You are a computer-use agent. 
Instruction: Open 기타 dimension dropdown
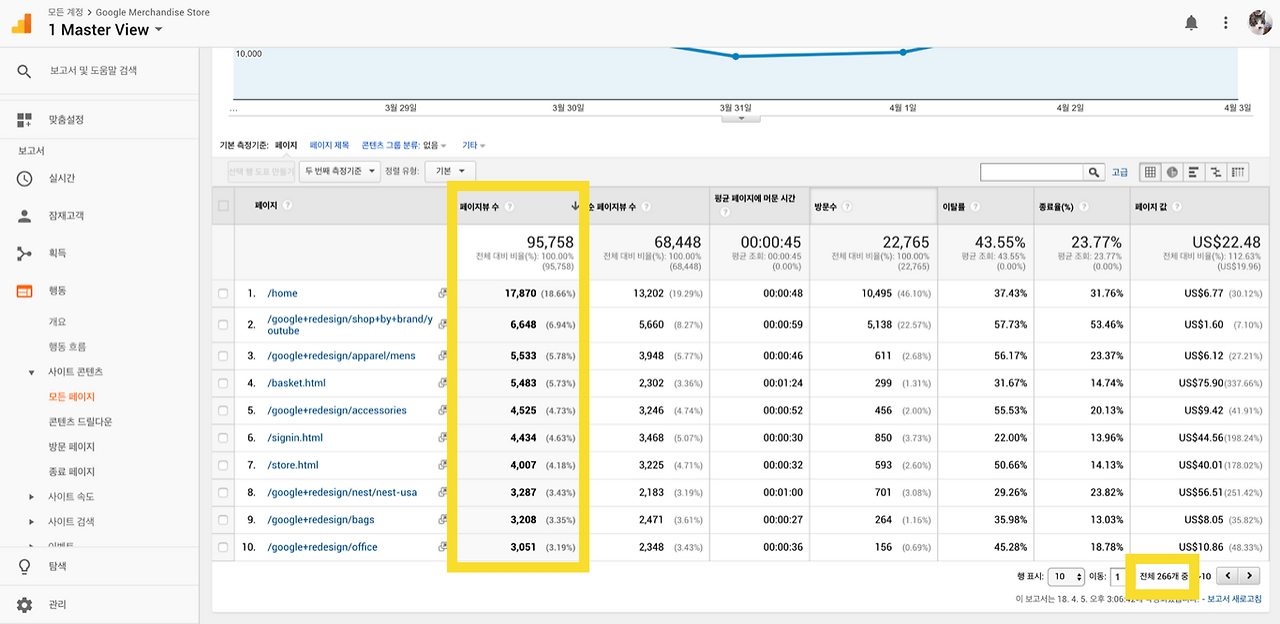[x=474, y=146]
